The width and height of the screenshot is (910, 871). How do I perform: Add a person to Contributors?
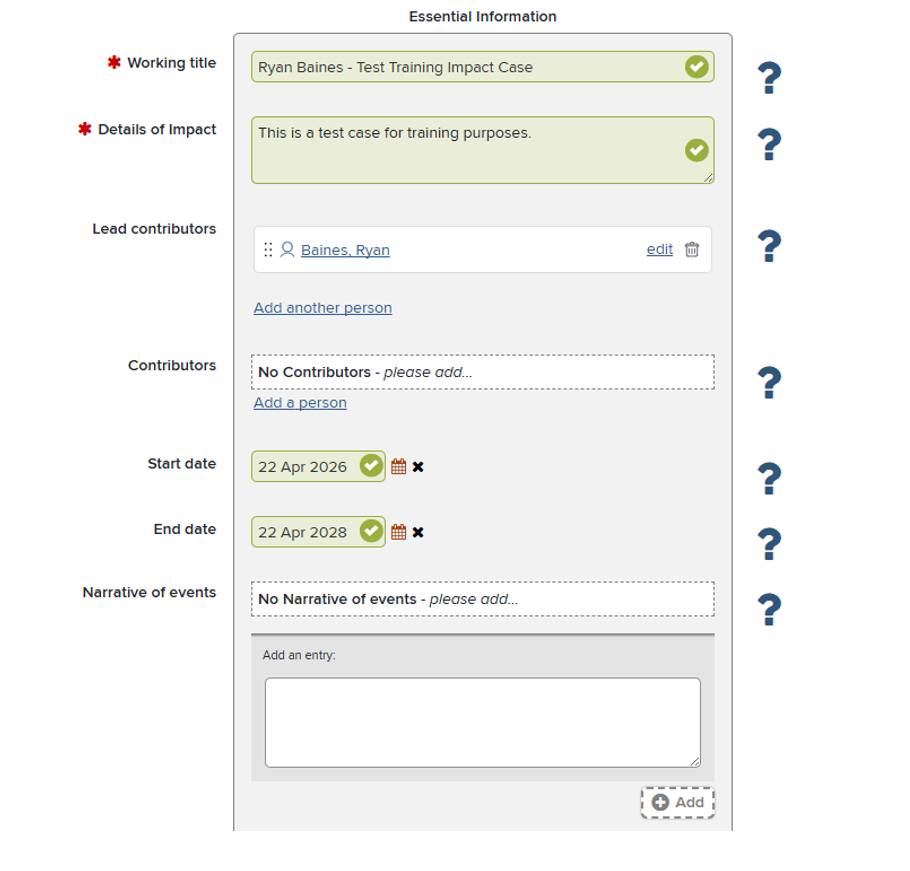pos(300,403)
